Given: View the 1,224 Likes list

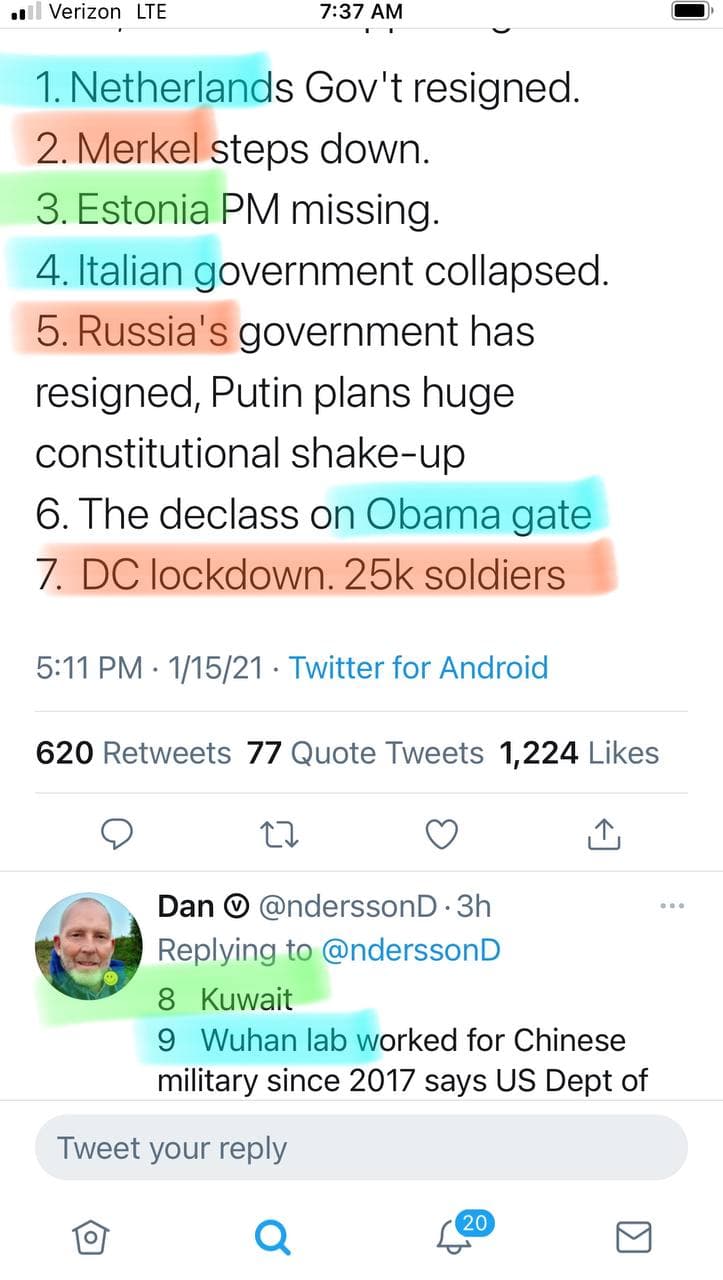Looking at the screenshot, I should tap(579, 753).
